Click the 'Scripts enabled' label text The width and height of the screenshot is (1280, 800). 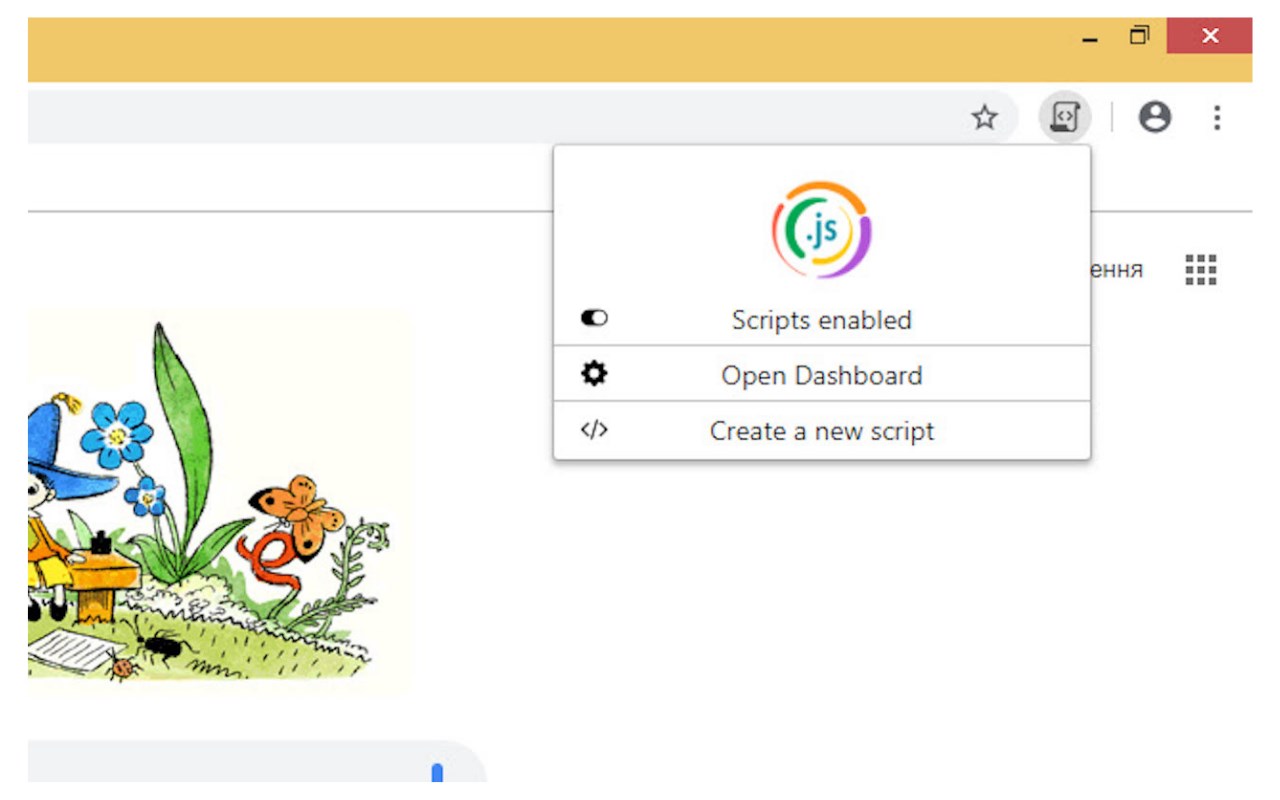coord(821,320)
